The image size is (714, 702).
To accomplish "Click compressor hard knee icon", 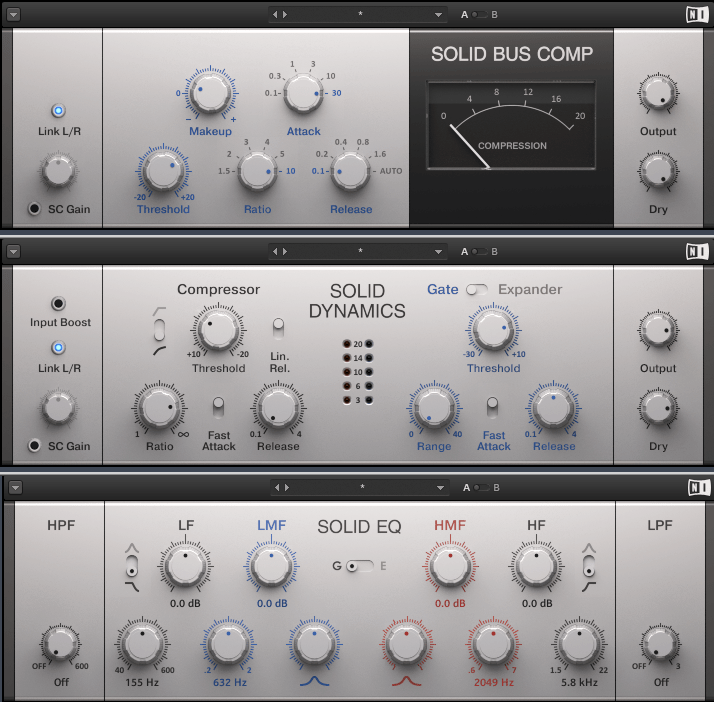I will pos(159,311).
